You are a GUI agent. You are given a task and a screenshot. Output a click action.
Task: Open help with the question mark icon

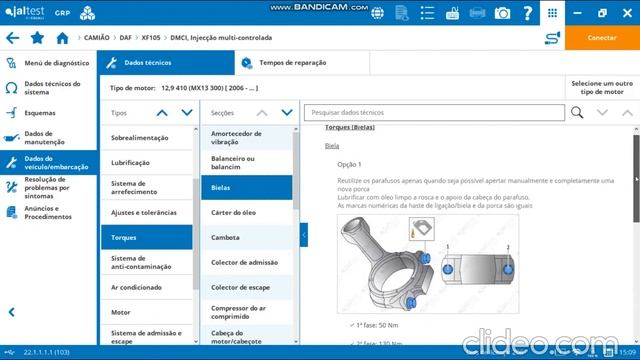click(527, 13)
